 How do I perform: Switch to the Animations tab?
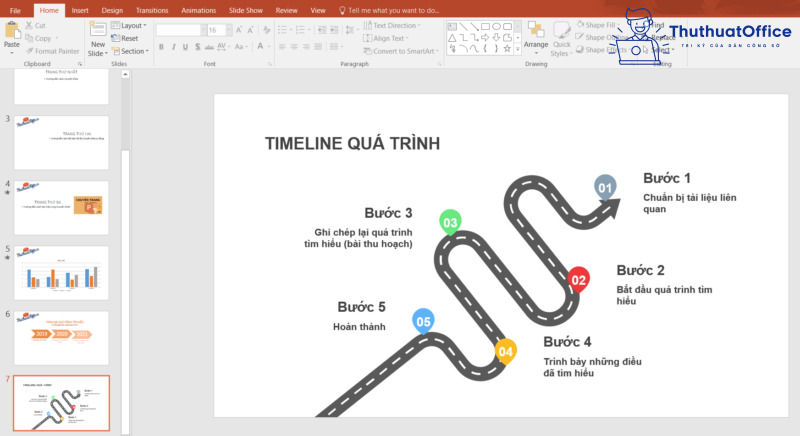198,10
